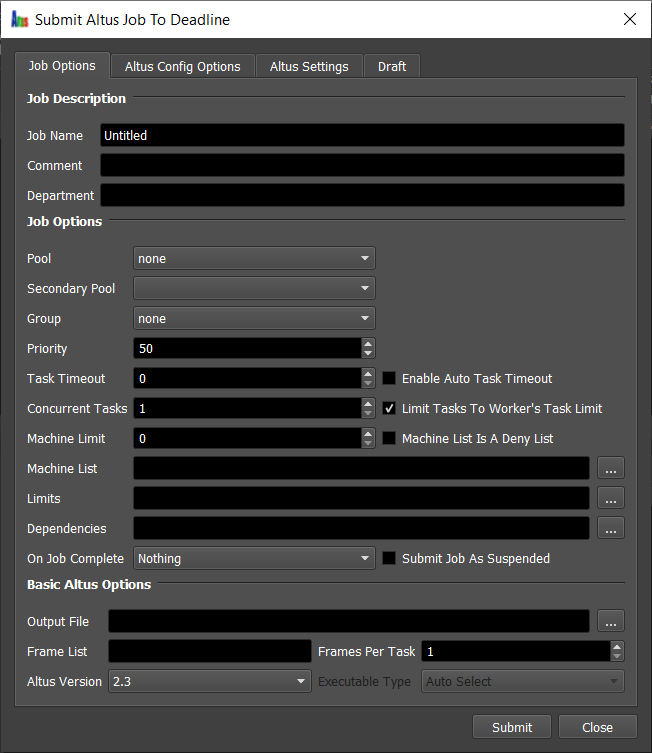Viewport: 652px width, 753px height.
Task: Expand the Secondary Pool dropdown
Action: click(254, 288)
